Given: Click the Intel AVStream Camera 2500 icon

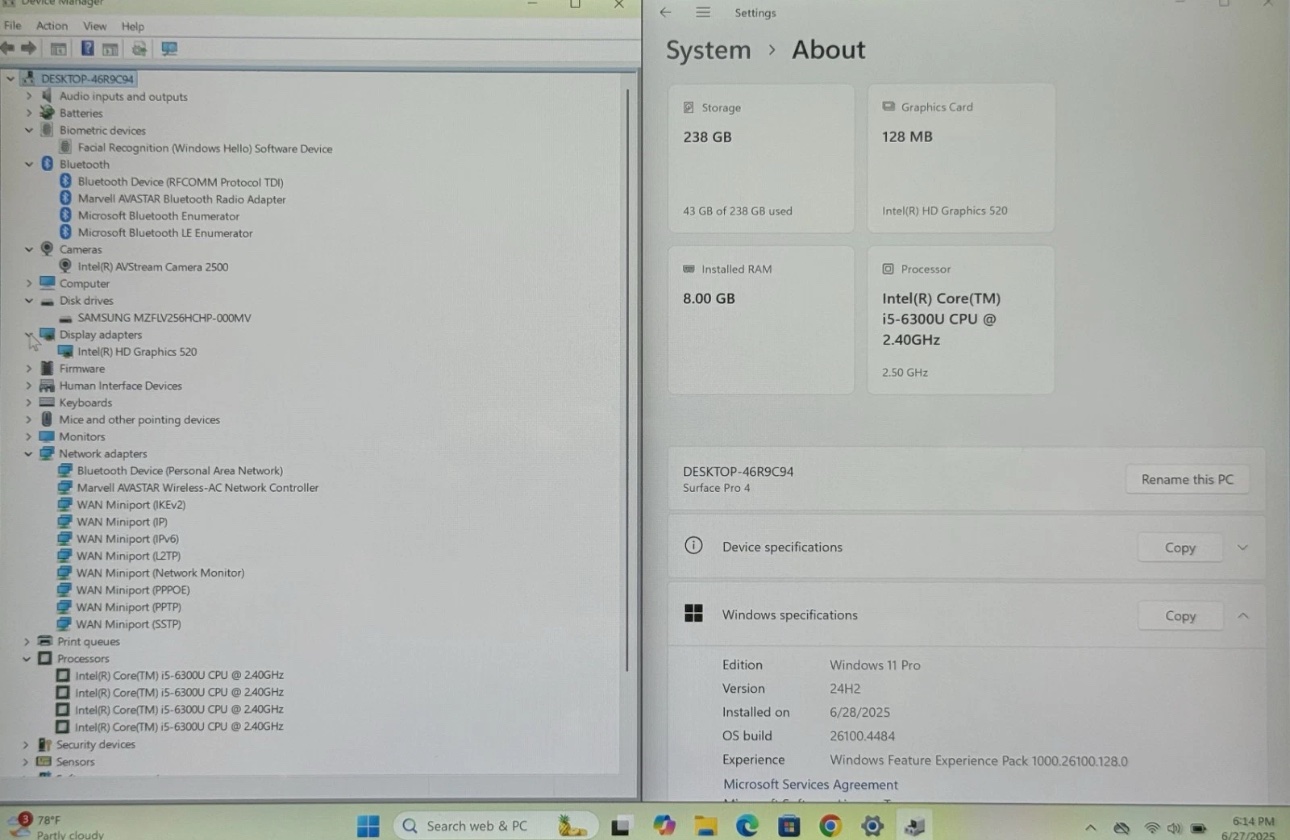Looking at the screenshot, I should point(66,266).
